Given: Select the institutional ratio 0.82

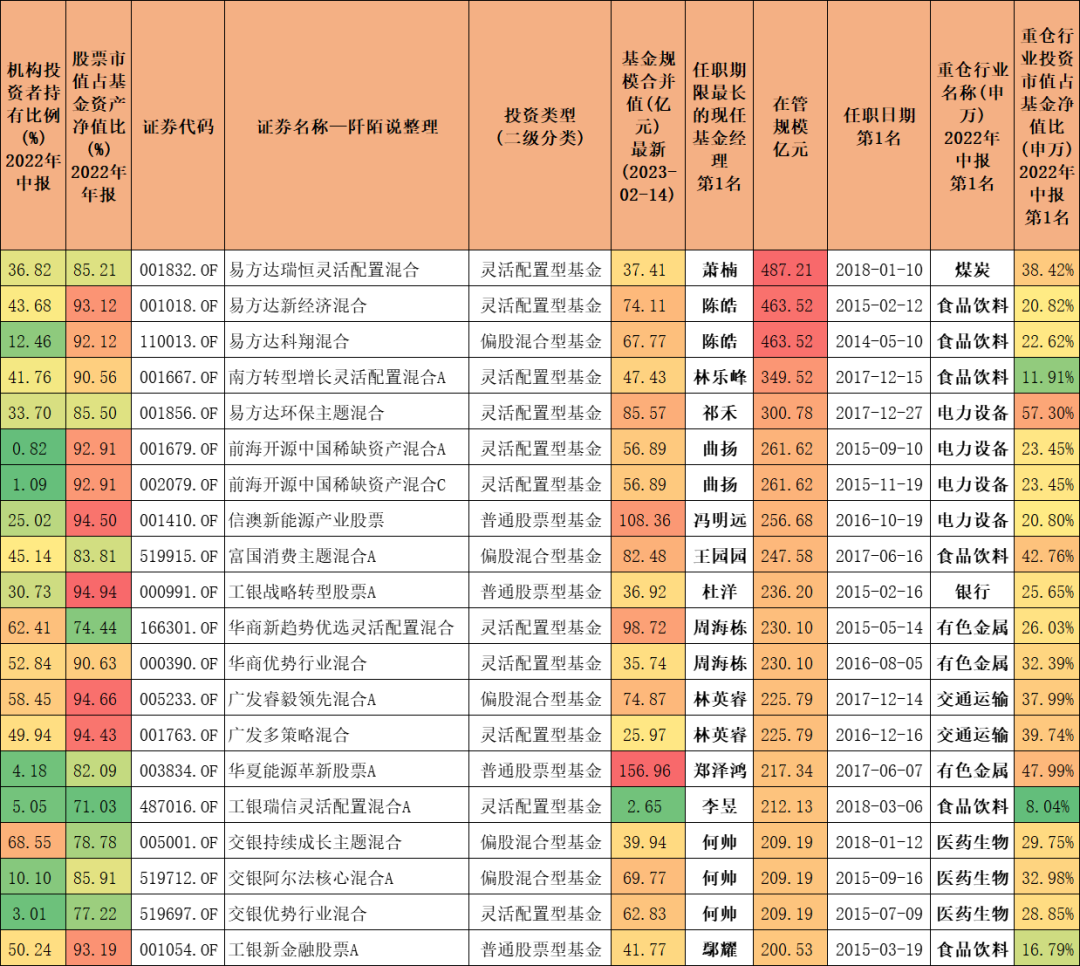Looking at the screenshot, I should point(32,449).
